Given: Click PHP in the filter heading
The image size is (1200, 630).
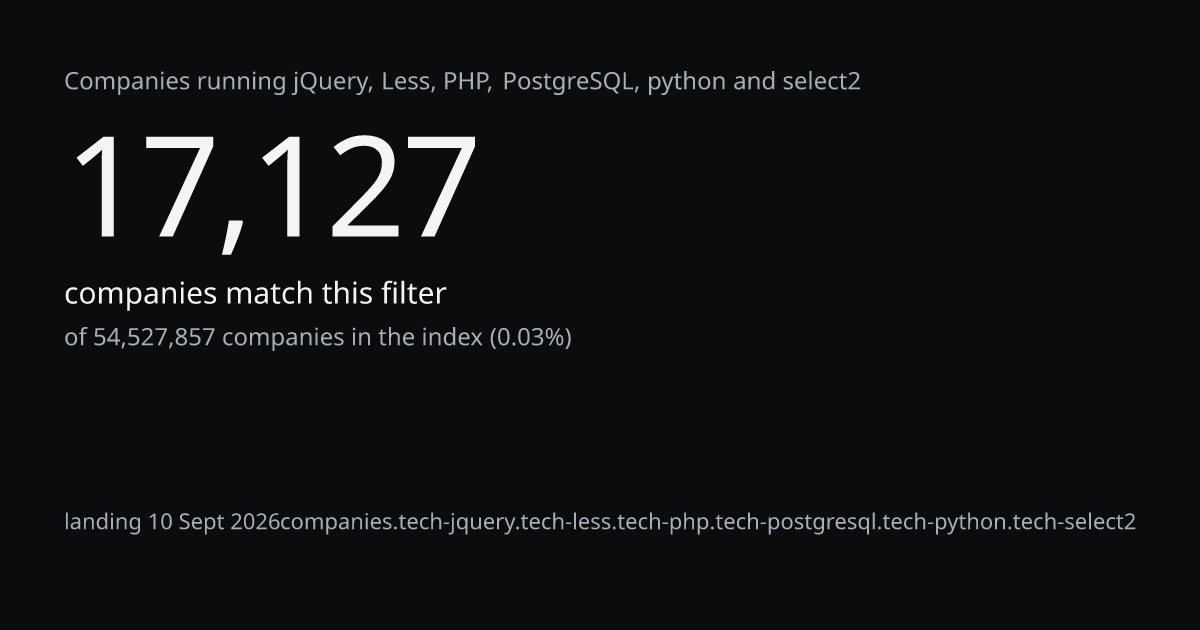Looking at the screenshot, I should [467, 81].
